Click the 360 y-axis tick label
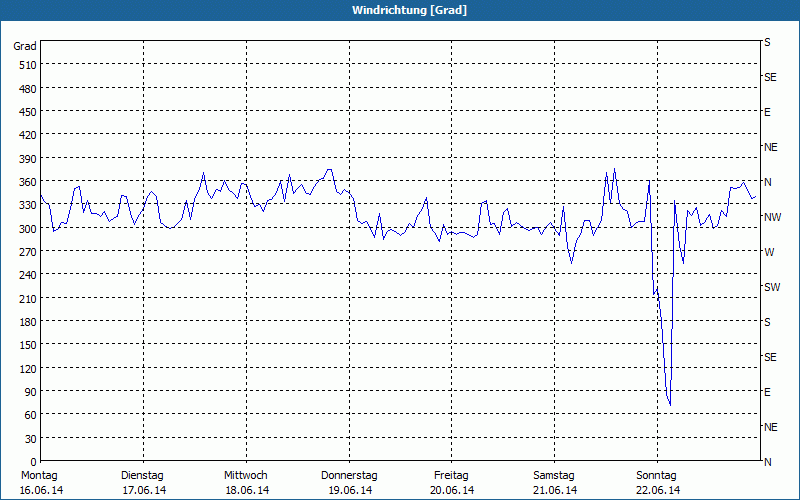 (x=28, y=182)
